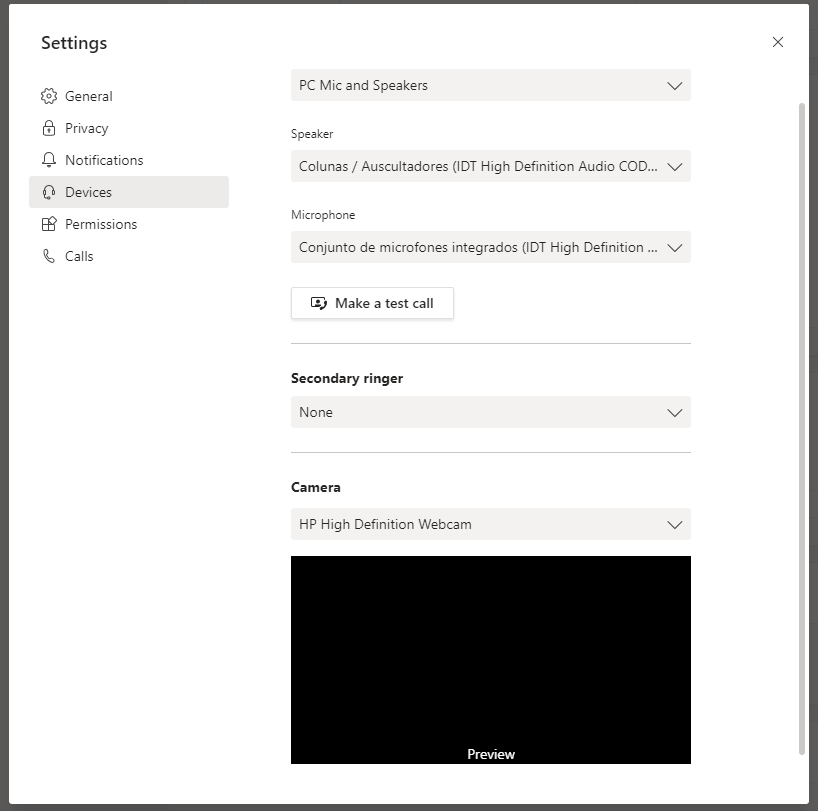Close the Settings dialog
This screenshot has height=811, width=818.
click(x=777, y=42)
